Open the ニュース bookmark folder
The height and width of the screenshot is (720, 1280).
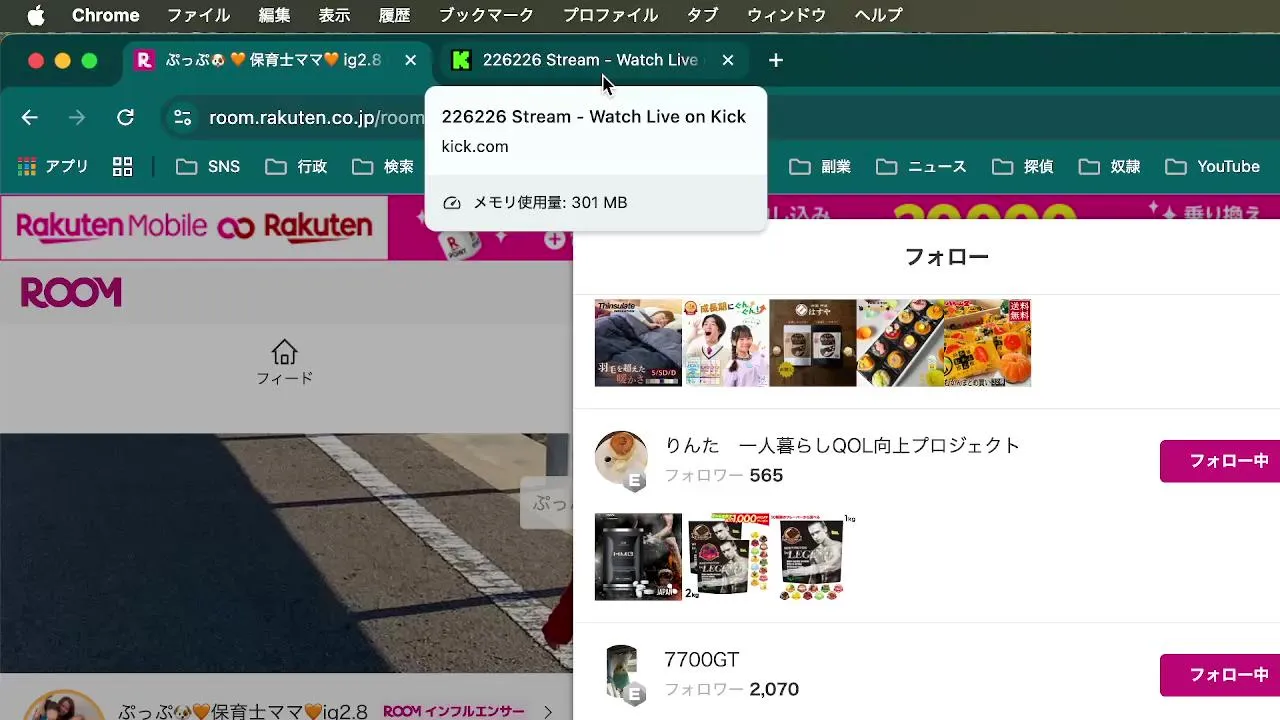(x=921, y=167)
